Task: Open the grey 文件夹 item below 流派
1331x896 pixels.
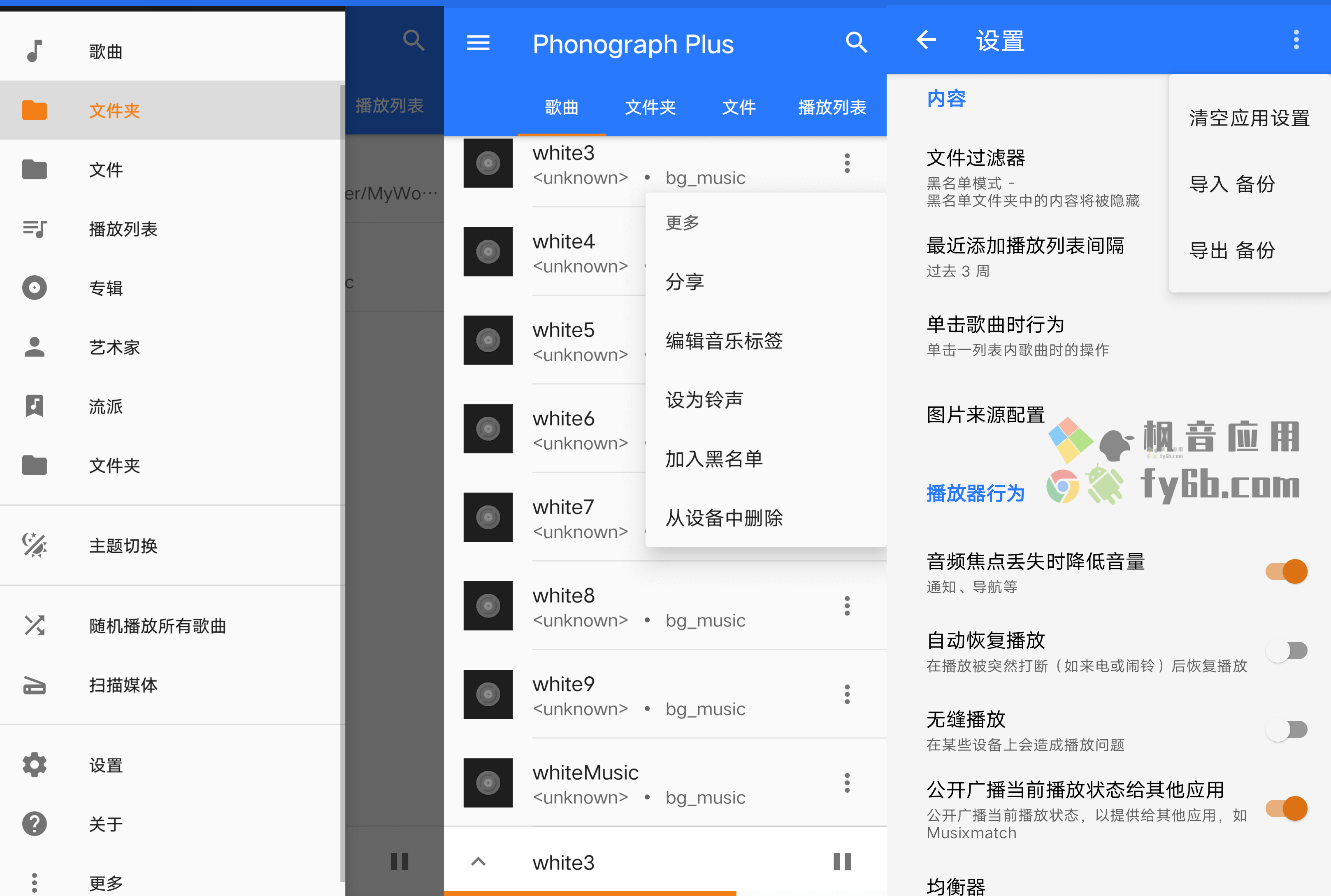Action: click(x=172, y=465)
